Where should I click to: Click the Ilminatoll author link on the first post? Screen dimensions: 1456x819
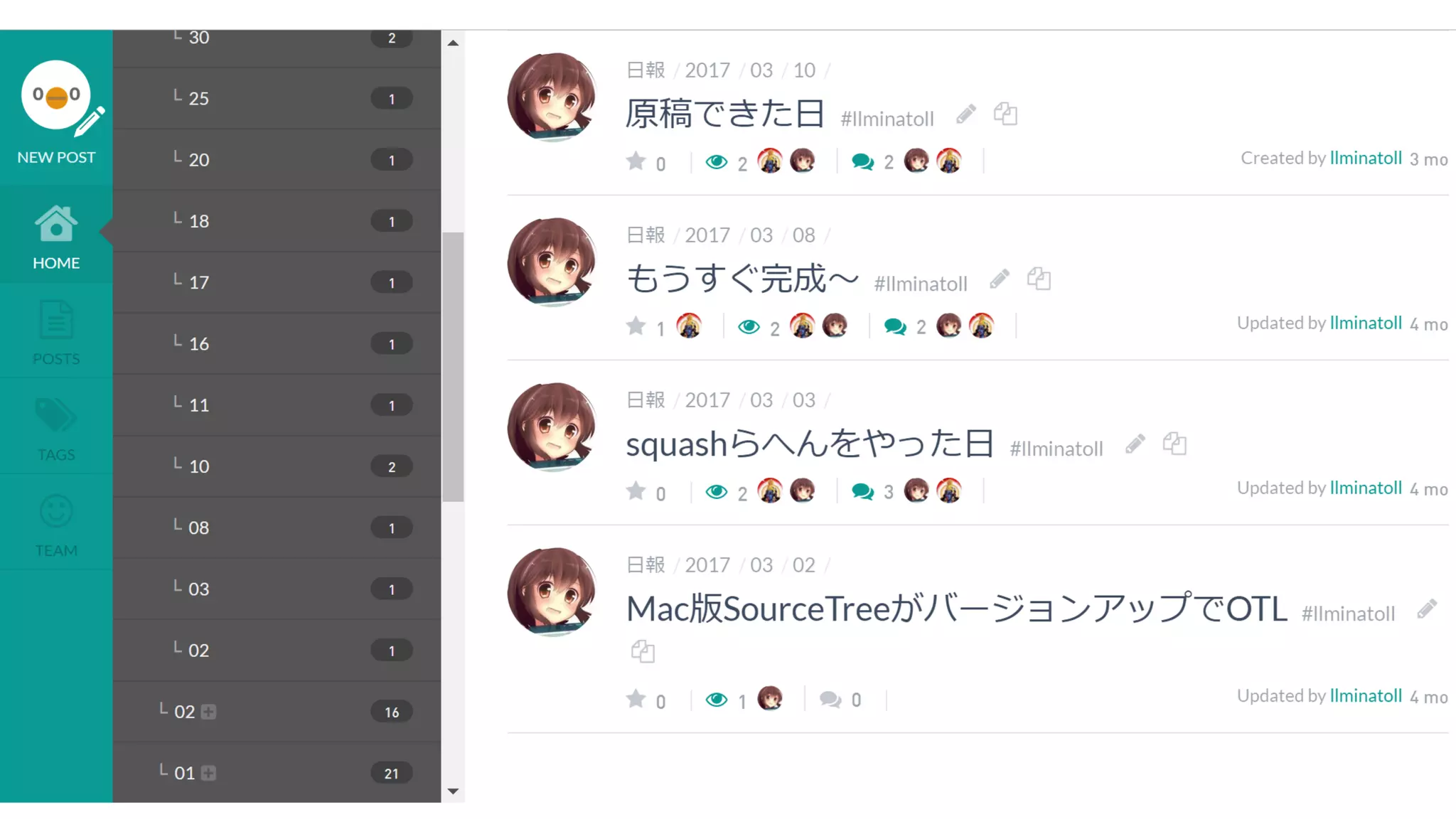tap(1366, 159)
